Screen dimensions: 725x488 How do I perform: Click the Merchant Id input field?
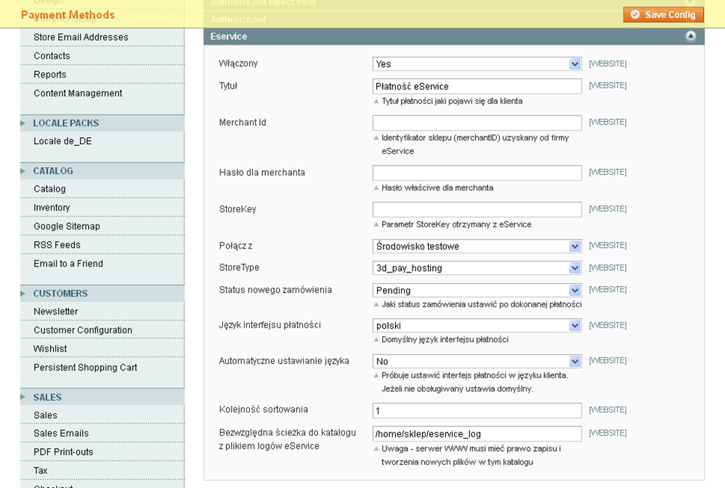(477, 123)
